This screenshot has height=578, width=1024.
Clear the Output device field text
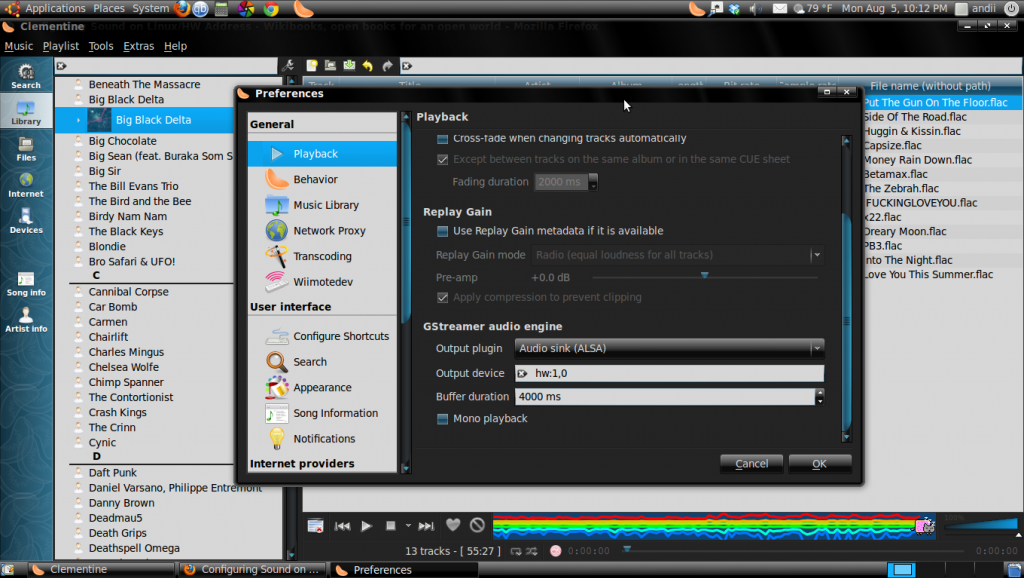[x=522, y=374]
